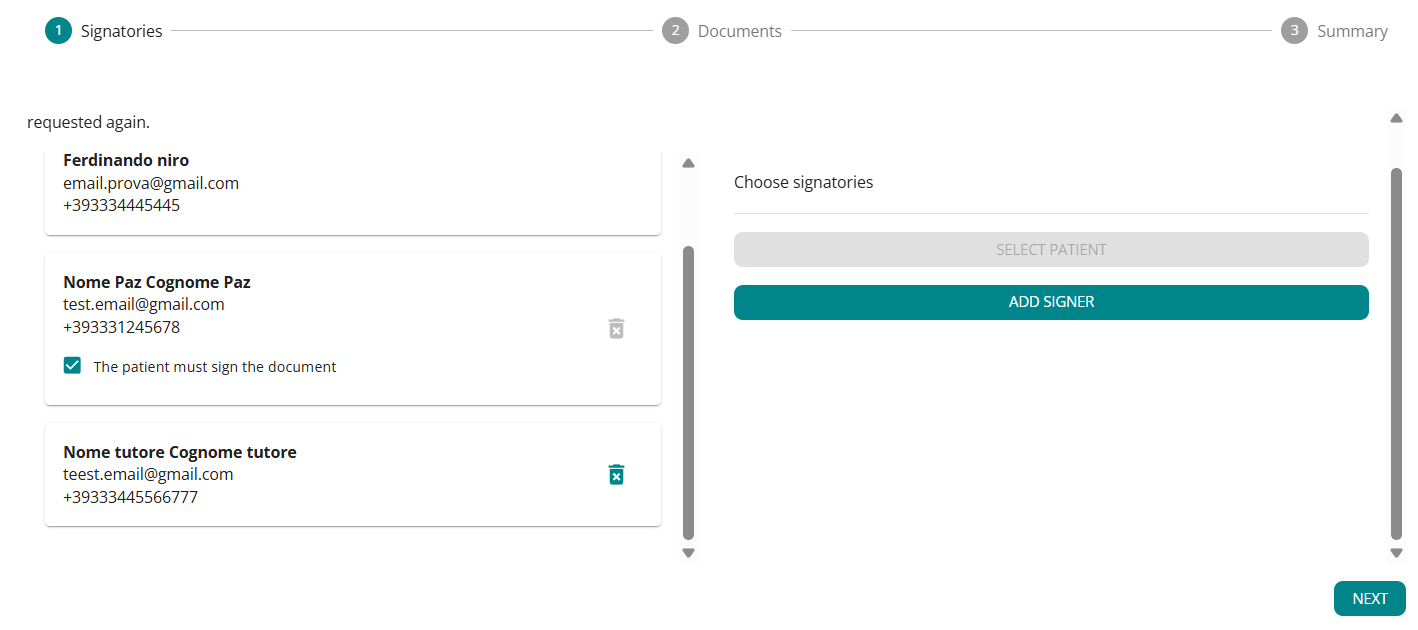Click the step 2 circle icon
This screenshot has height=630, width=1418.
click(x=675, y=31)
